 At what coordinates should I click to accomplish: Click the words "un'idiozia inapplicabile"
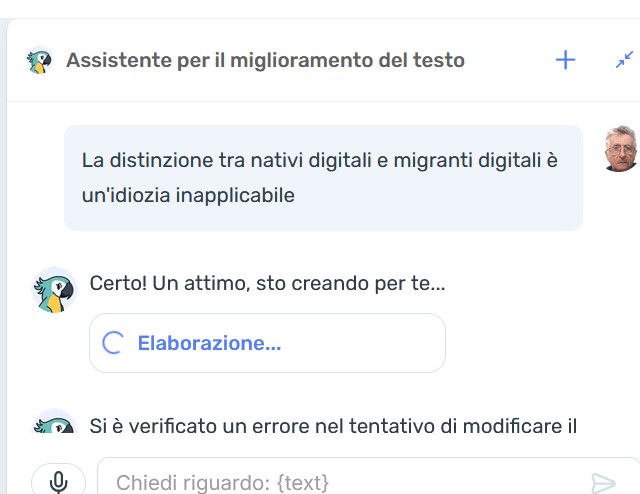tap(188, 195)
